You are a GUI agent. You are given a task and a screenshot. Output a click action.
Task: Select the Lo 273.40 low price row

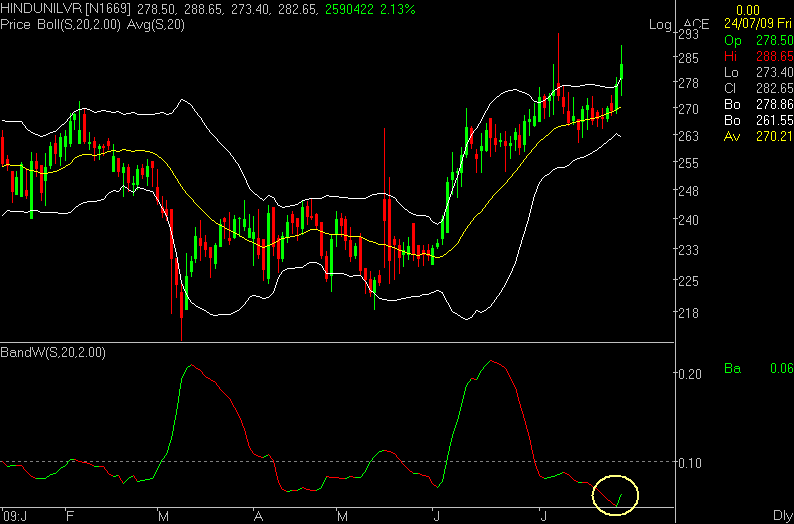click(759, 72)
